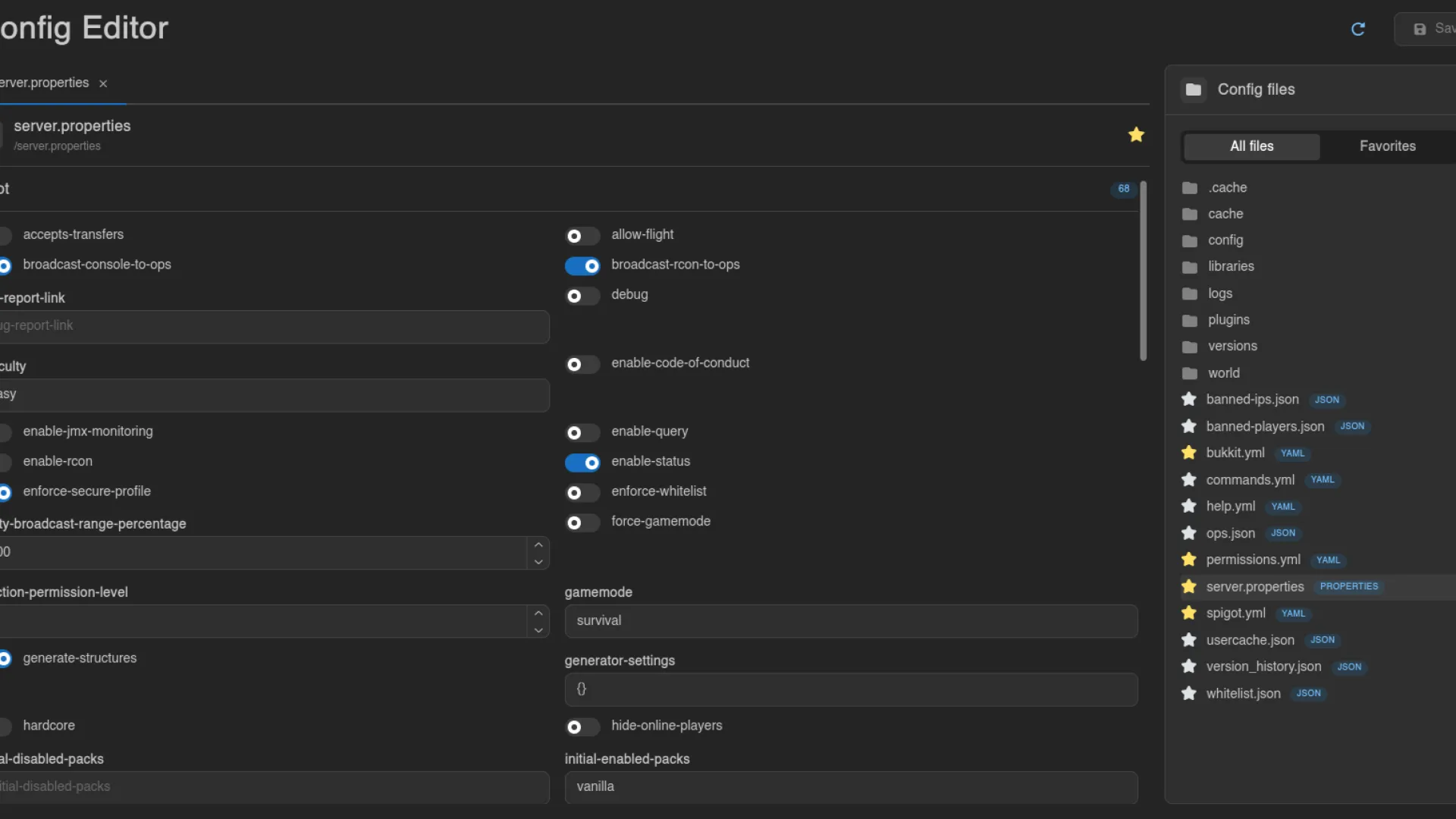Image resolution: width=1456 pixels, height=819 pixels.
Task: Click the bug-report-link input field
Action: [x=273, y=327]
